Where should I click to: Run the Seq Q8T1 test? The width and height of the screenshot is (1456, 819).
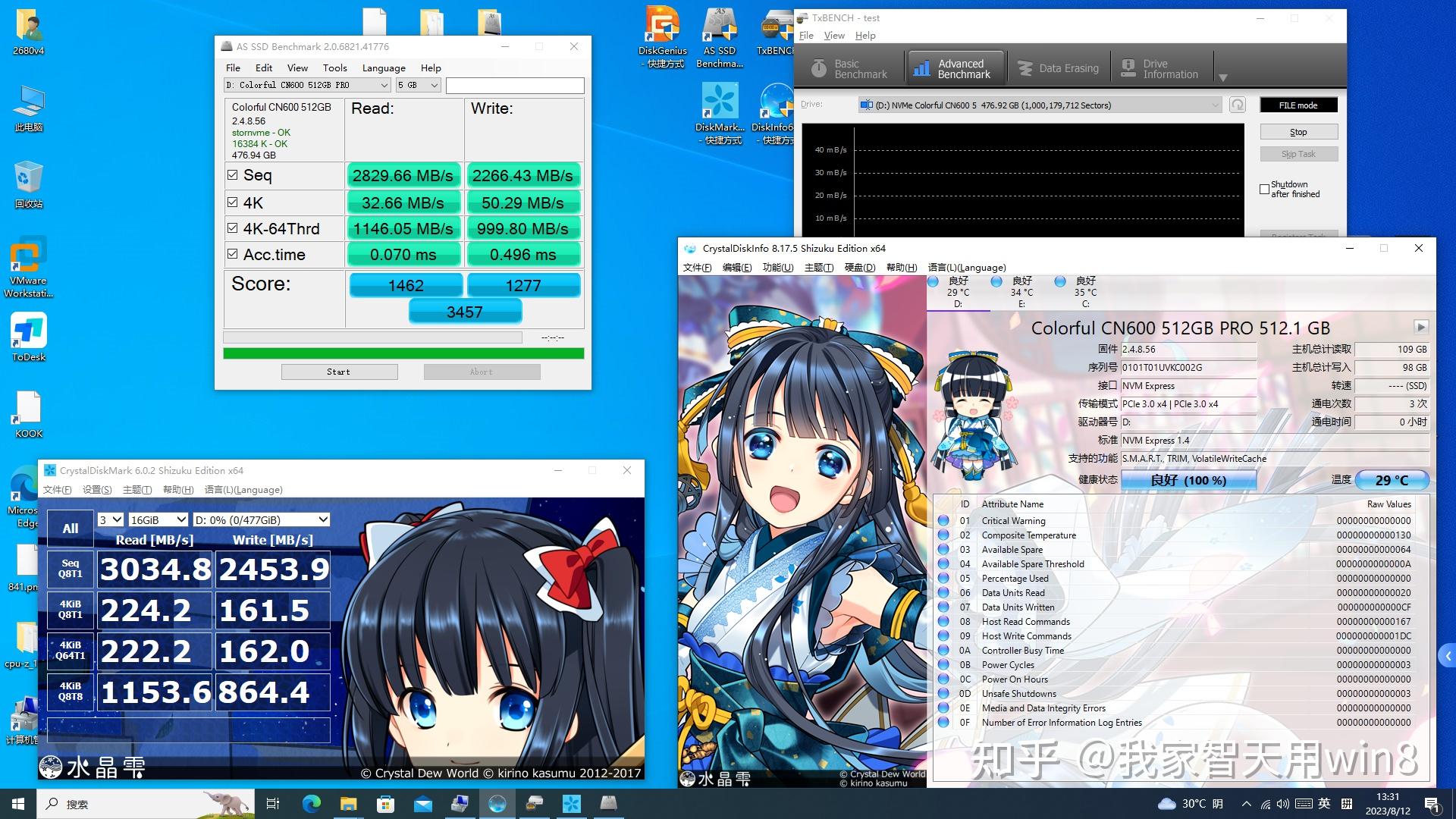tap(71, 569)
